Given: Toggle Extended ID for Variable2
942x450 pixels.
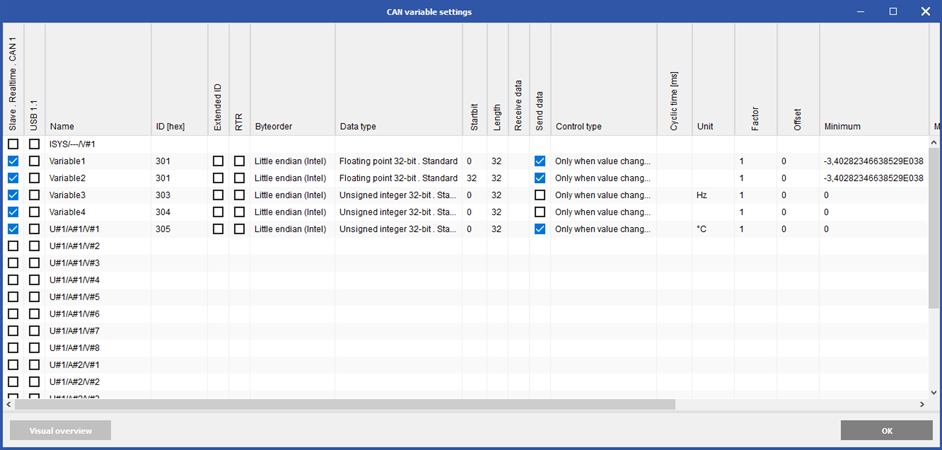Looking at the screenshot, I should click(218, 178).
